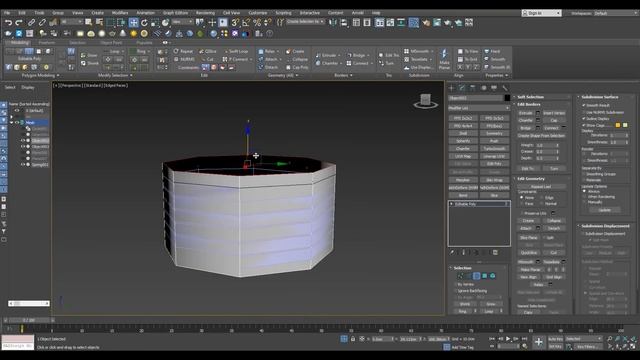Open the selection filter All dropdown
Viewport: 640px width, 360px height.
72,22
